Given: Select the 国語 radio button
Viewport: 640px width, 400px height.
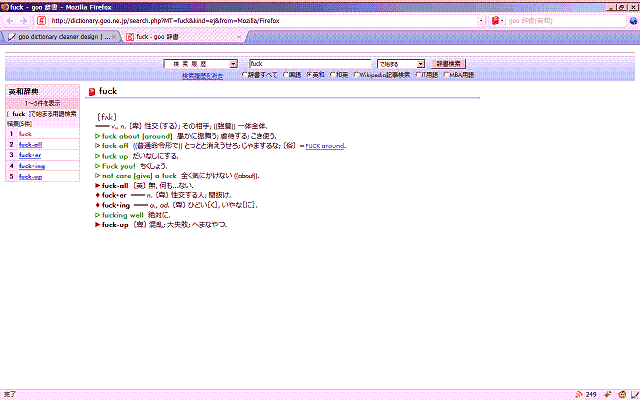Looking at the screenshot, I should pyautogui.click(x=286, y=75).
